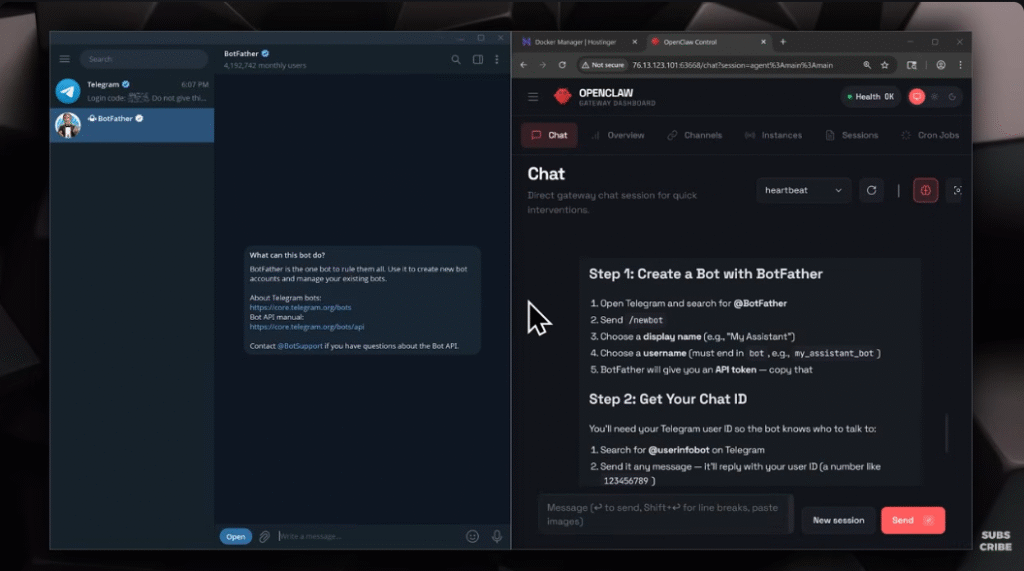Open the core.telegram.org/bots link
The width and height of the screenshot is (1024, 571).
(x=300, y=307)
